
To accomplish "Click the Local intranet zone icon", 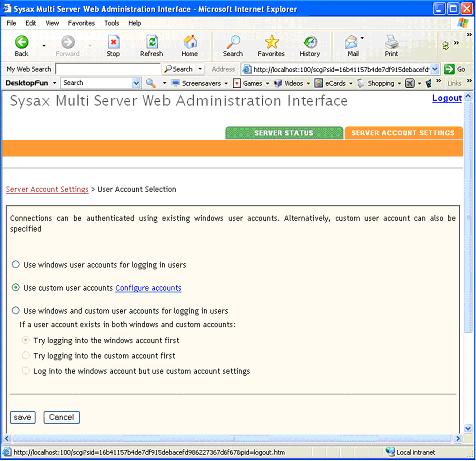I will (390, 452).
